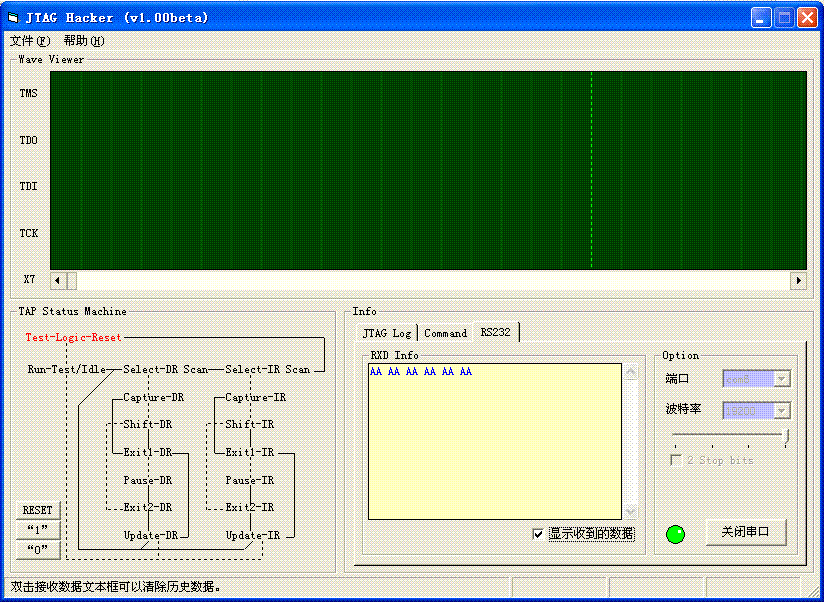Select the RS232 tab

click(496, 332)
